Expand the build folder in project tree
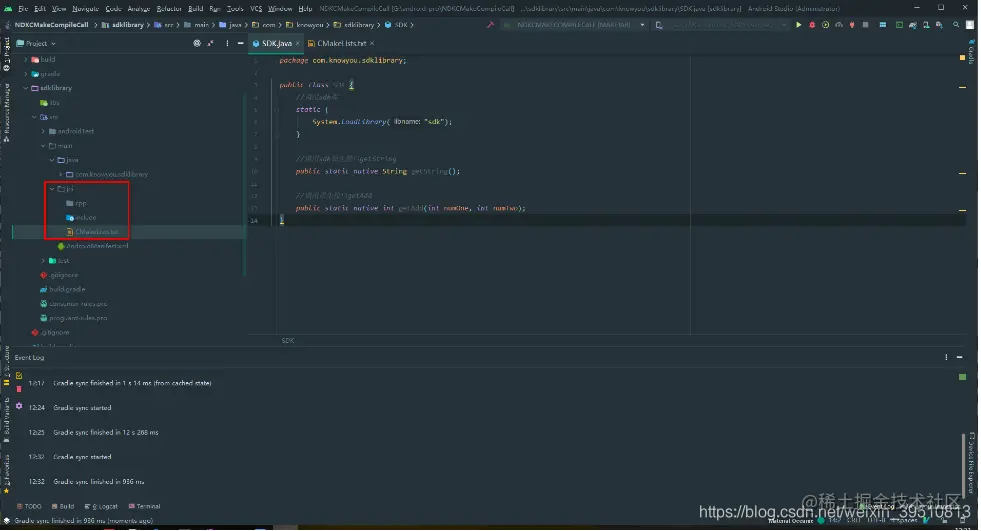Viewport: 981px width, 531px height. [26, 59]
